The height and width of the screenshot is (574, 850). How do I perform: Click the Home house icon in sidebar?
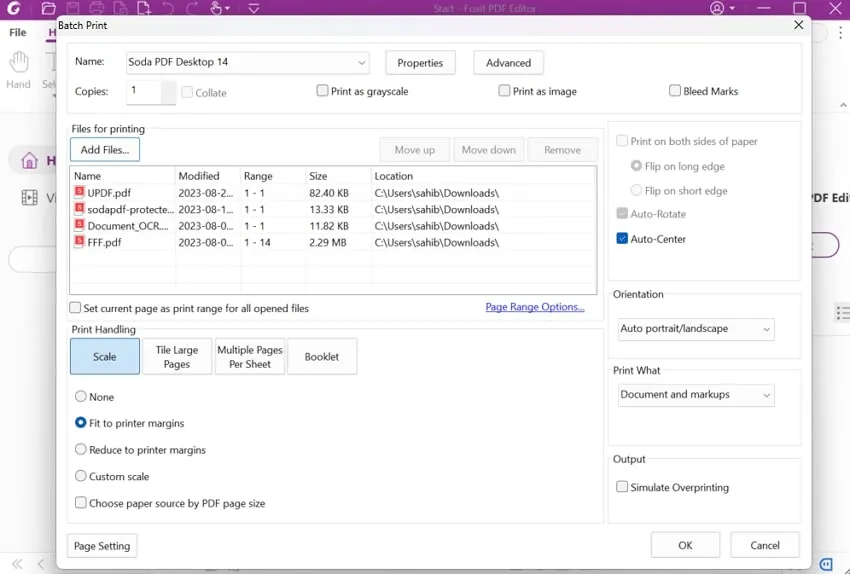tap(29, 160)
